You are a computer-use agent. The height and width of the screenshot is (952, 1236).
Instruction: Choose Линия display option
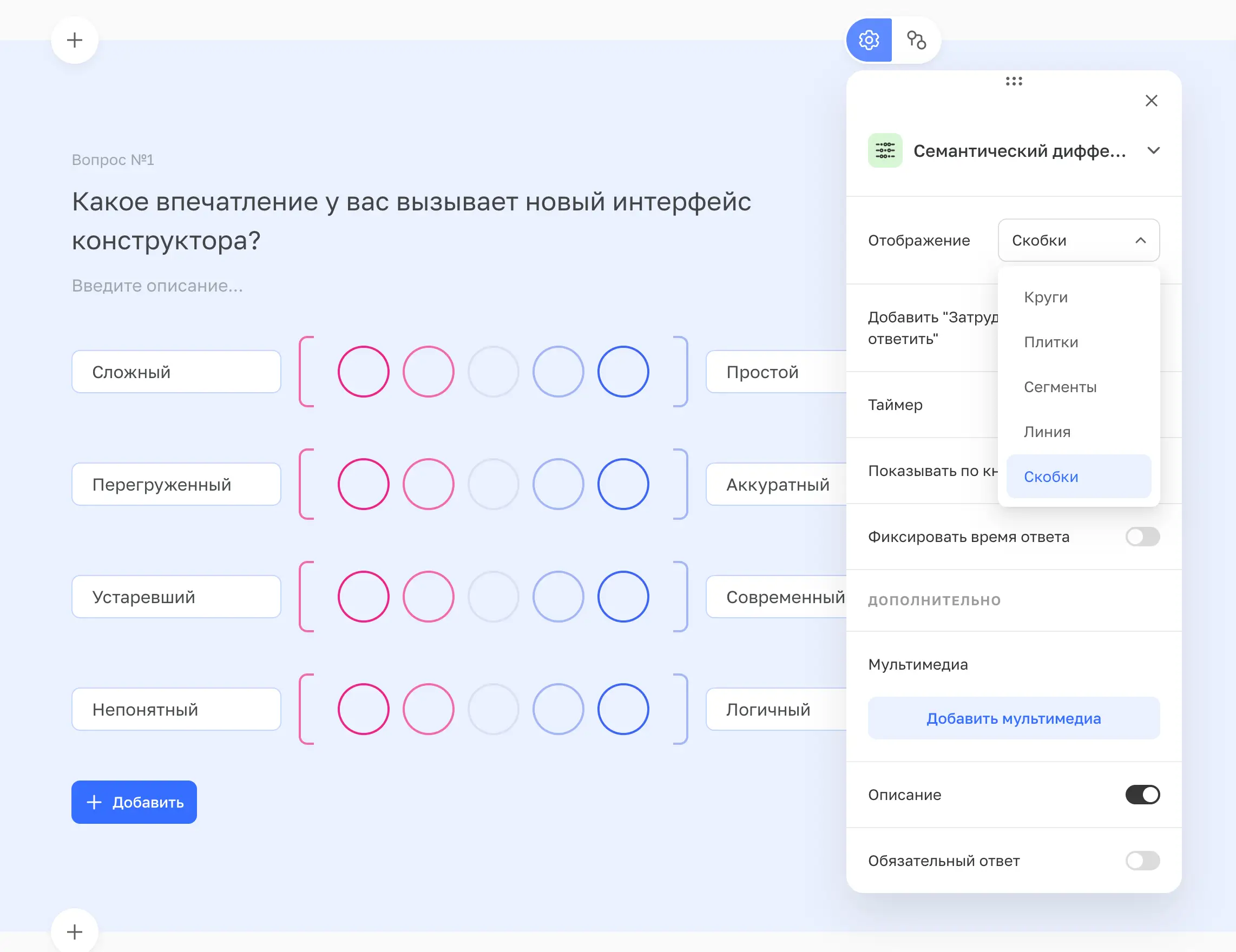[x=1079, y=432]
